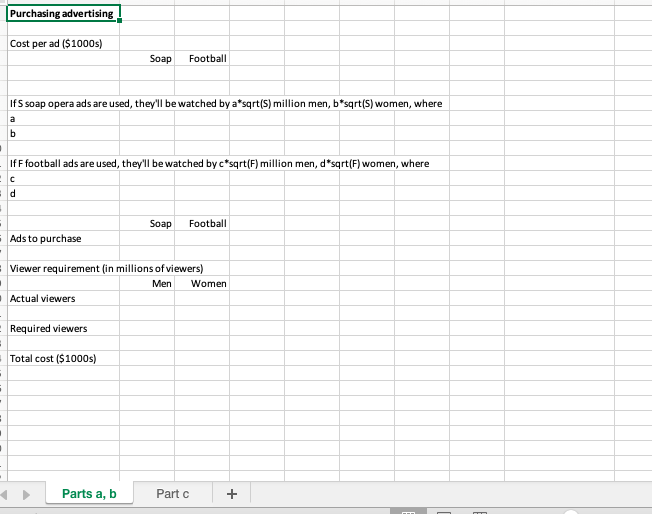652x514 pixels.
Task: Click the Required viewers label
Action: click(x=49, y=328)
